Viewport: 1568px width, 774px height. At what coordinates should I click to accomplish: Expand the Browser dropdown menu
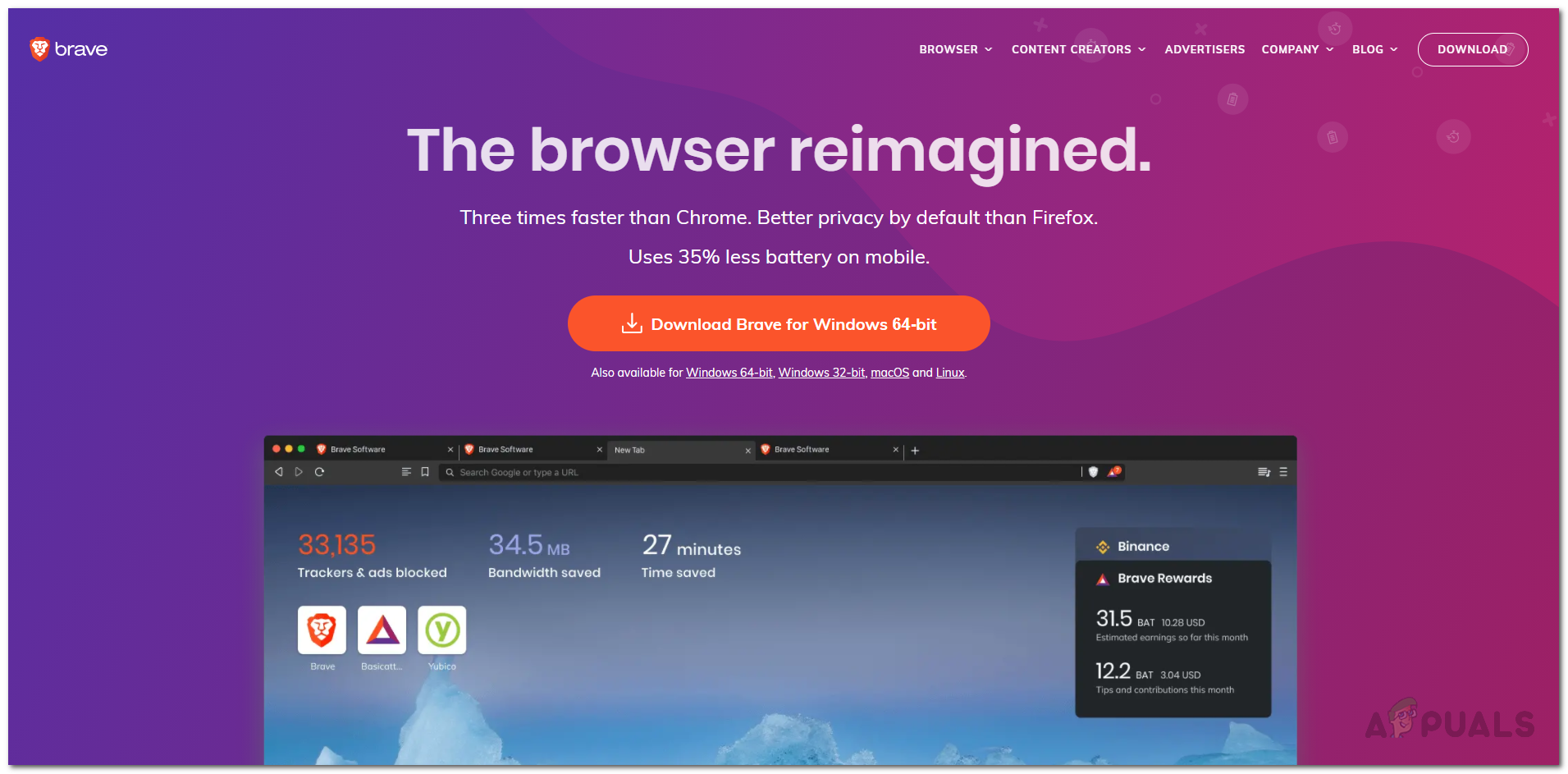956,49
